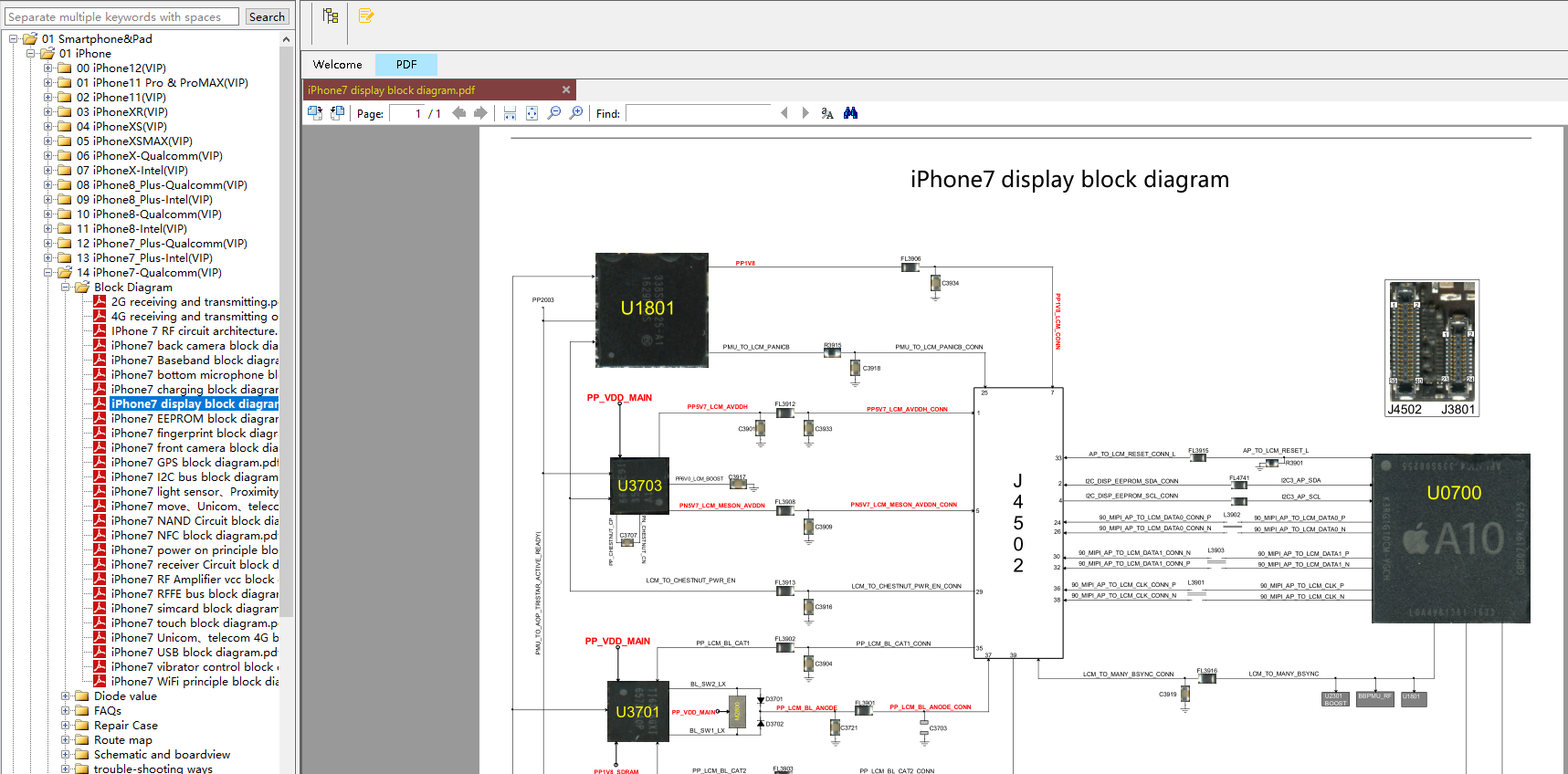Viewport: 1568px width, 774px height.
Task: Rotate page clockwise icon in PDF toolbar
Action: coord(315,113)
